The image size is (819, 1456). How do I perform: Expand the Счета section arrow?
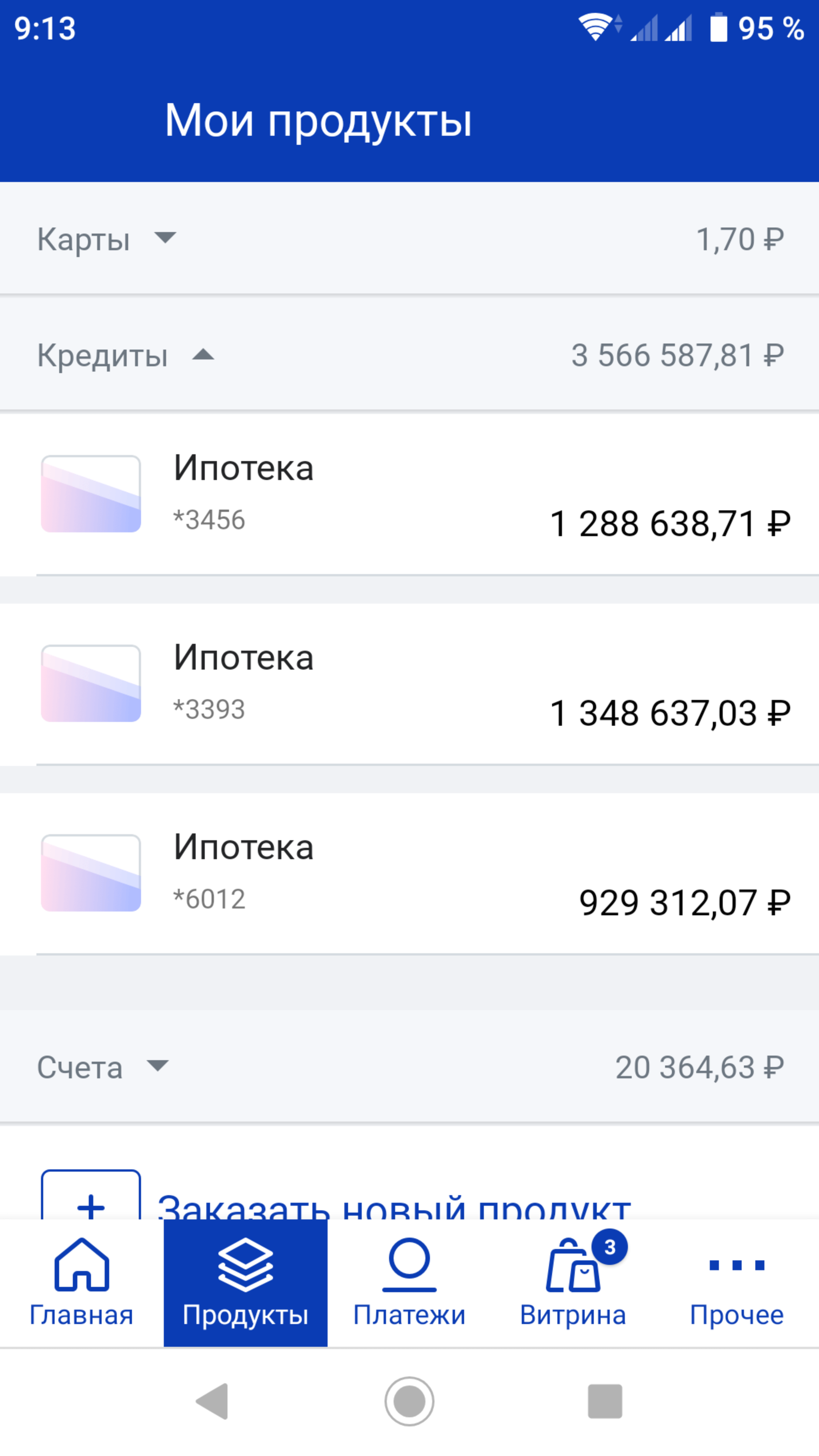pyautogui.click(x=157, y=1066)
